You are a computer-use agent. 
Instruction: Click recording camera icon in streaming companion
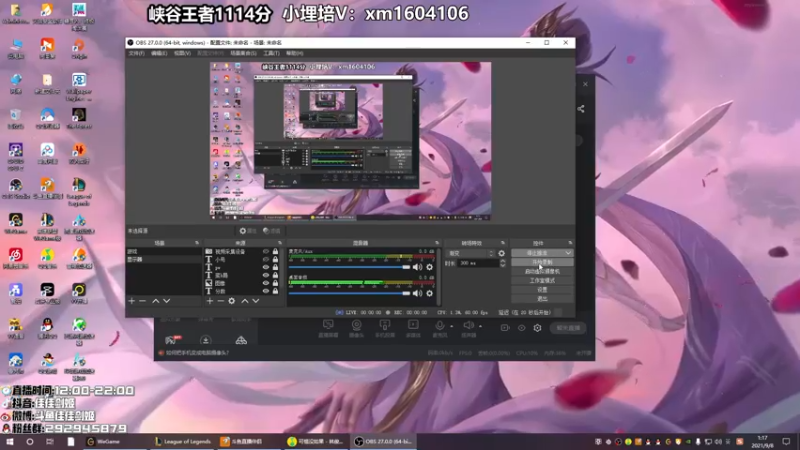tap(505, 328)
